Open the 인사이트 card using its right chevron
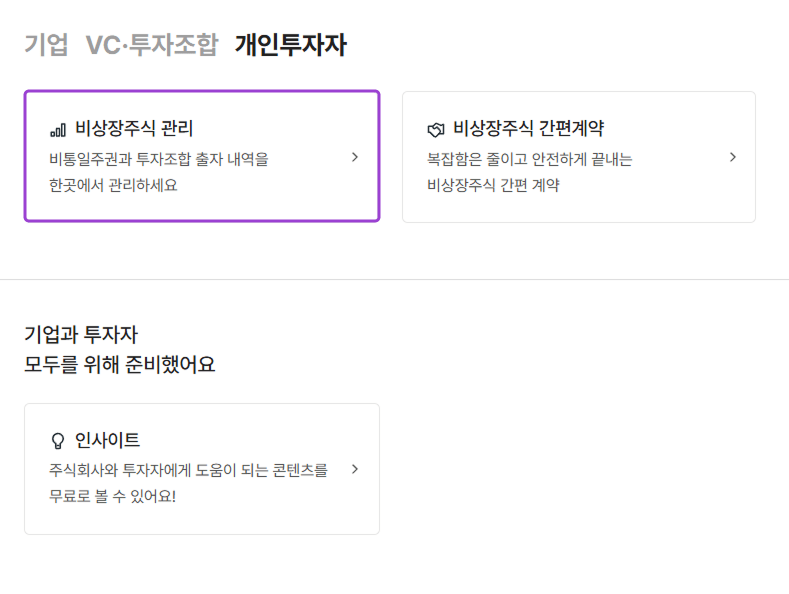The width and height of the screenshot is (789, 594). [x=355, y=469]
